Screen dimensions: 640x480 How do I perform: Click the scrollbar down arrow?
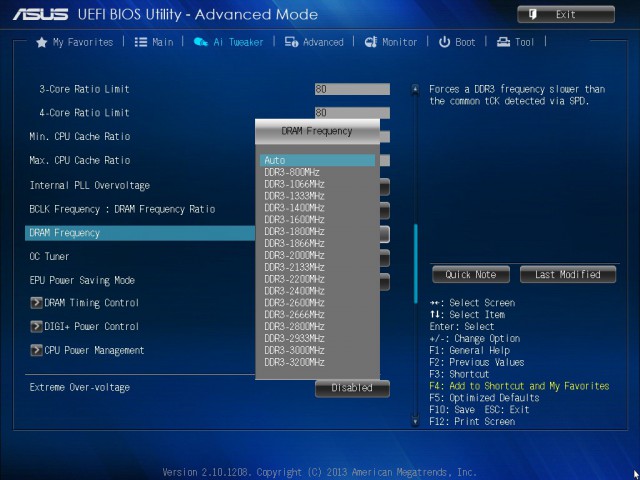pyautogui.click(x=415, y=421)
